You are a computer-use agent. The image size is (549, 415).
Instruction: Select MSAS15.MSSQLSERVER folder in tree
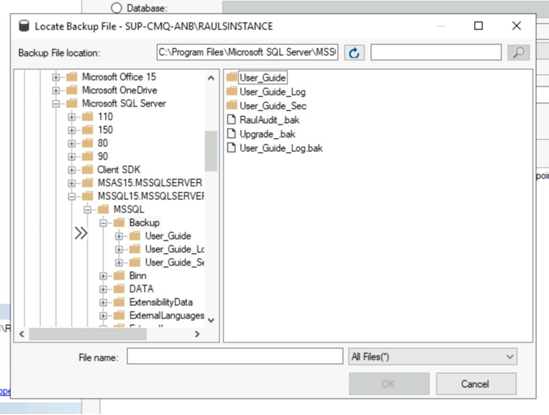[x=150, y=183]
